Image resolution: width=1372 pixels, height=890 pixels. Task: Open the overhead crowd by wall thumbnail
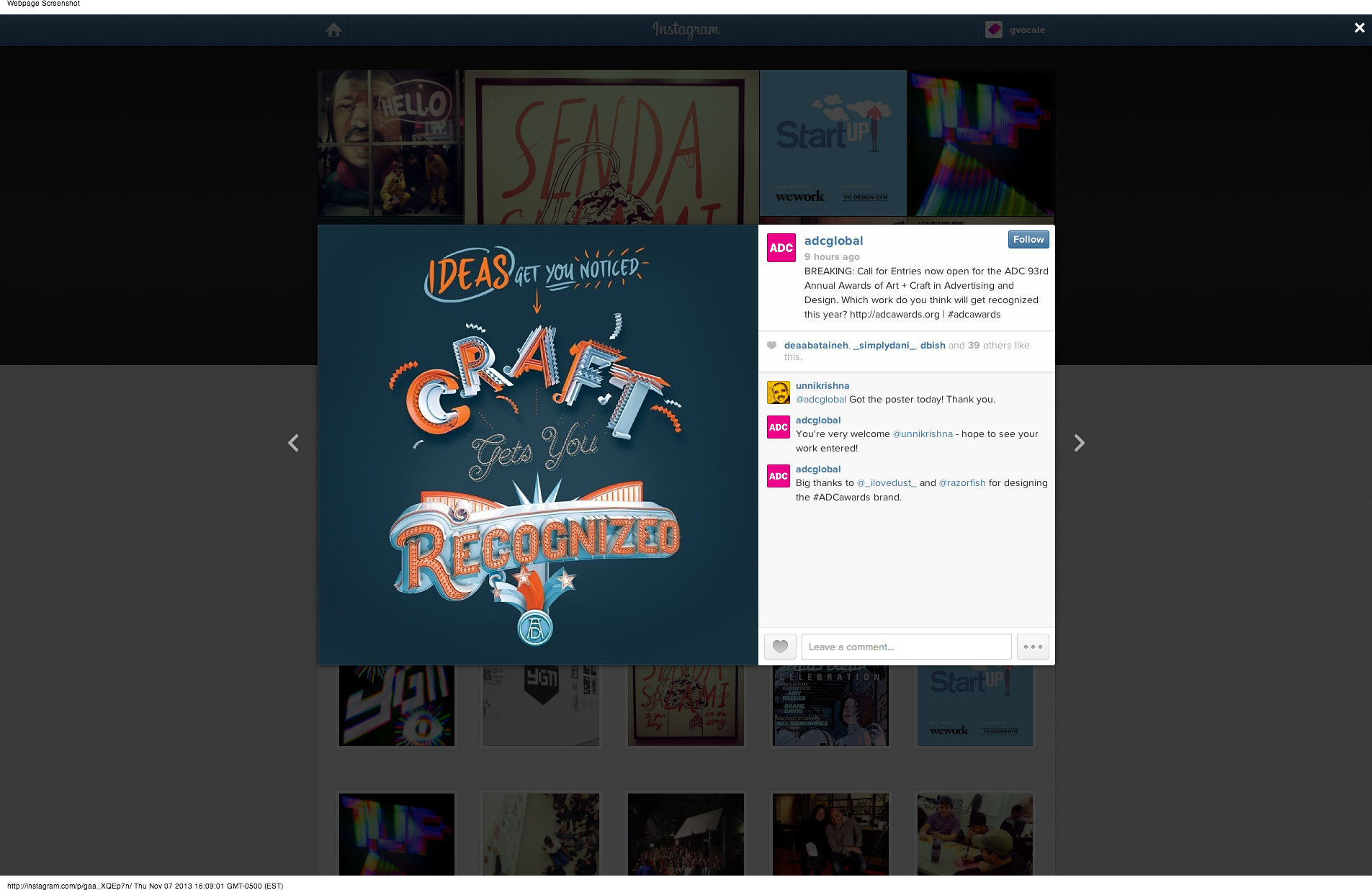[x=541, y=835]
